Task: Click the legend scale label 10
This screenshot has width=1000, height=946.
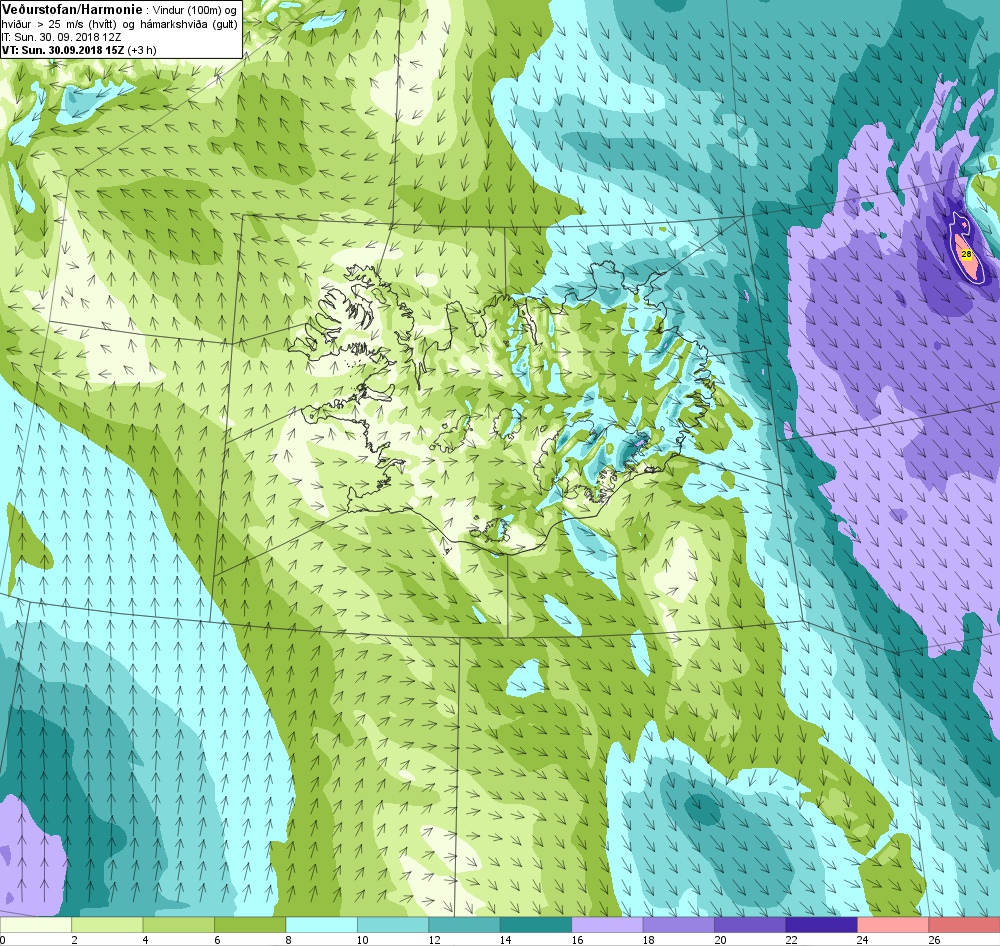Action: (363, 940)
